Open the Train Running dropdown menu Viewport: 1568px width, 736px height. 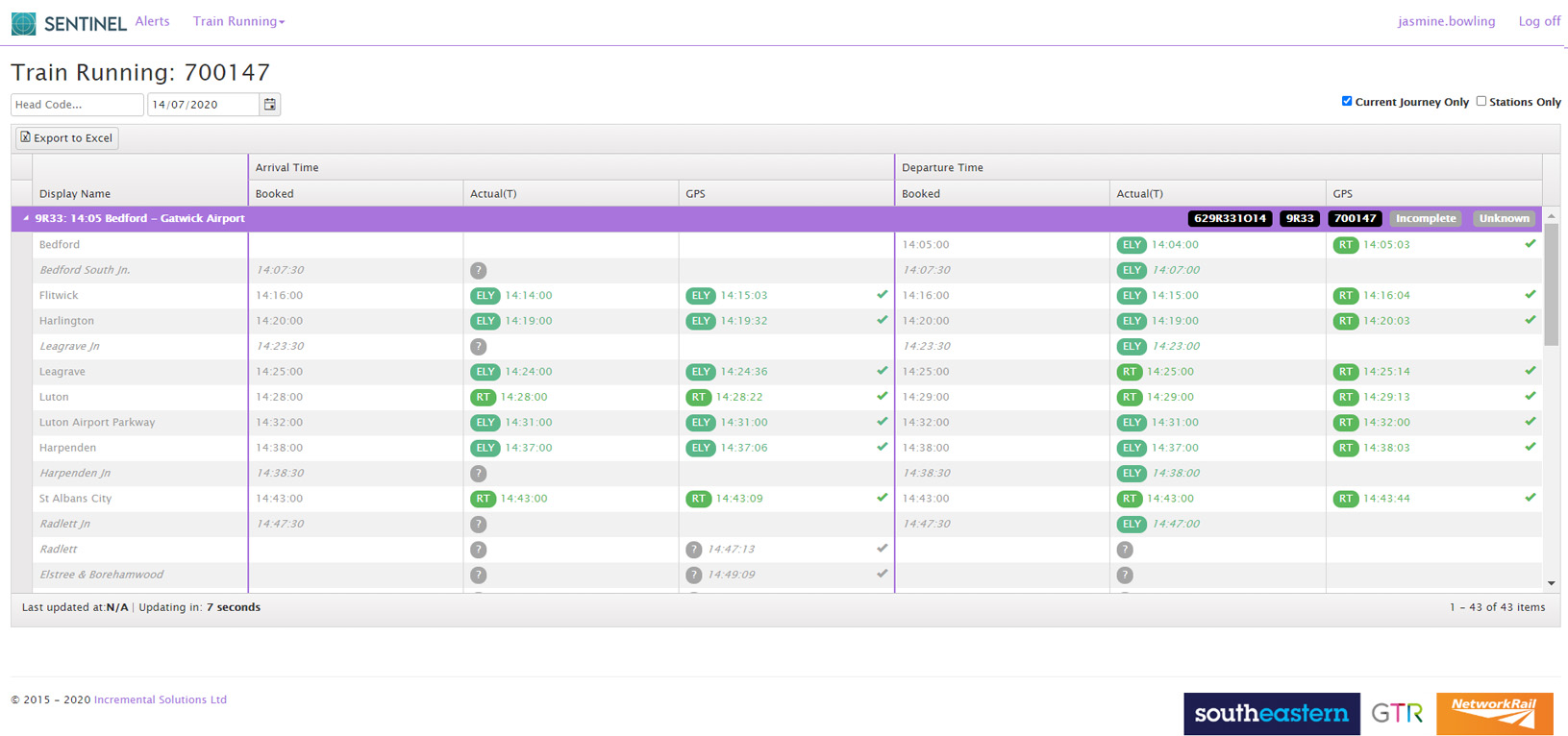point(238,21)
